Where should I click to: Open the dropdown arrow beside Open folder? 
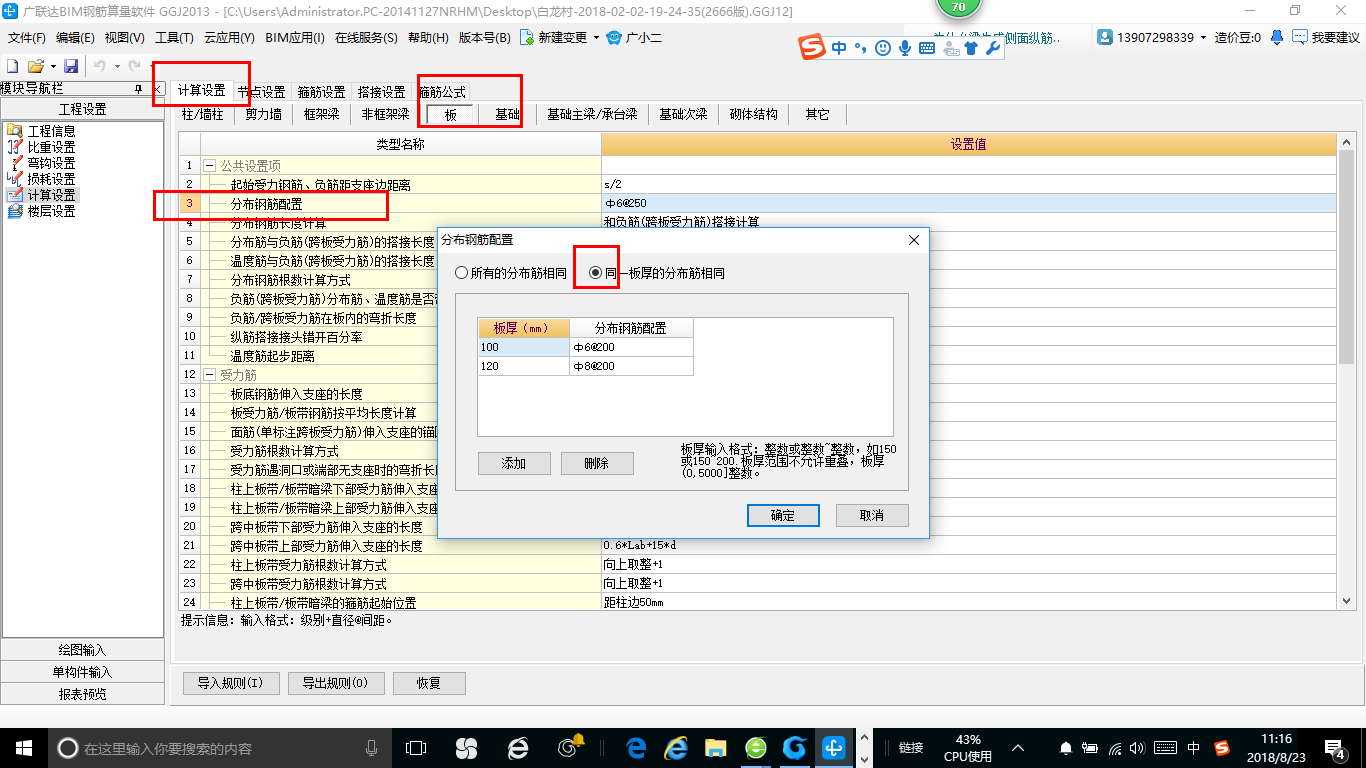[52, 66]
